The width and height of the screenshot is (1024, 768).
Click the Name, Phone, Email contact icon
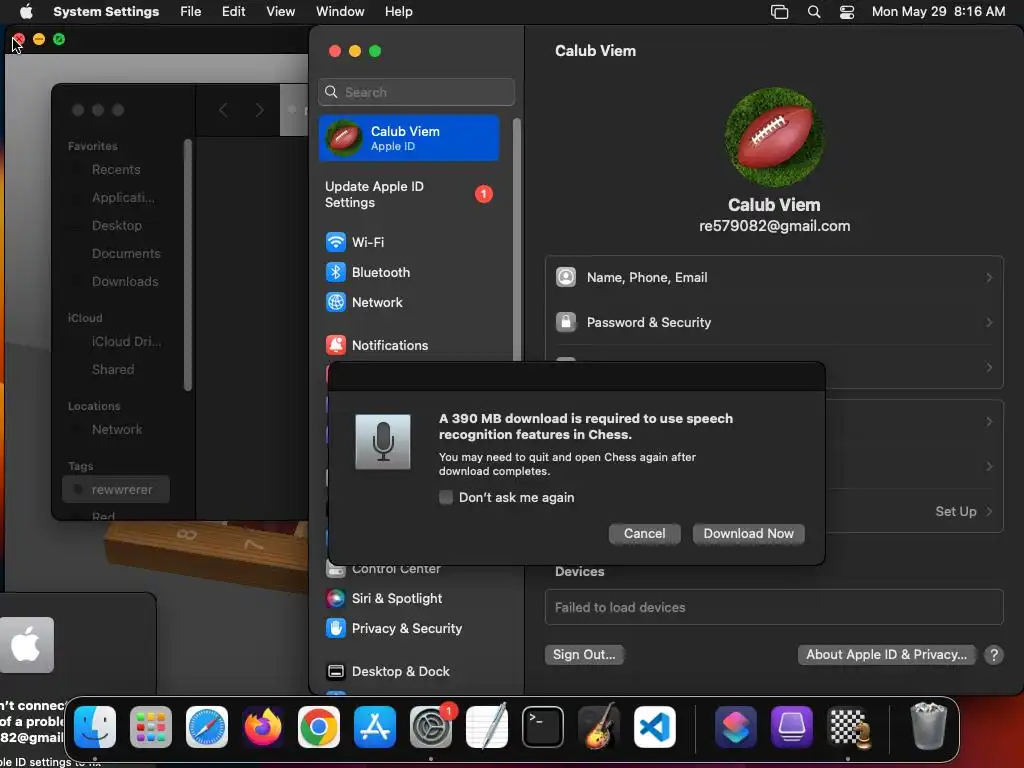click(566, 278)
